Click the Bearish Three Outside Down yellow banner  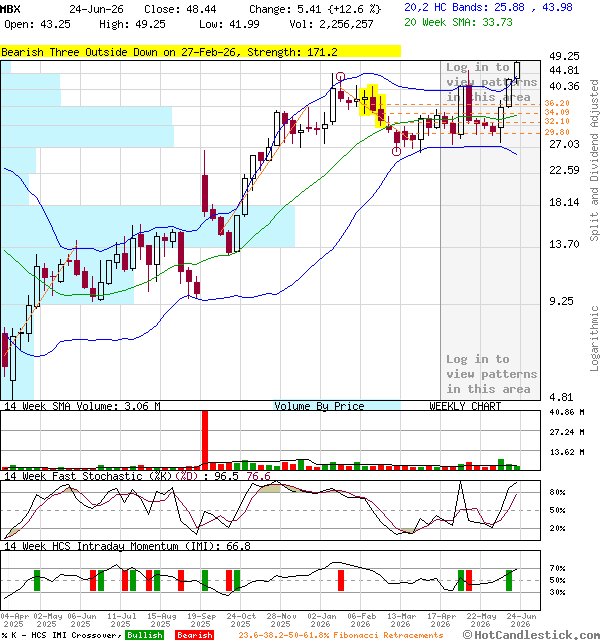point(200,52)
